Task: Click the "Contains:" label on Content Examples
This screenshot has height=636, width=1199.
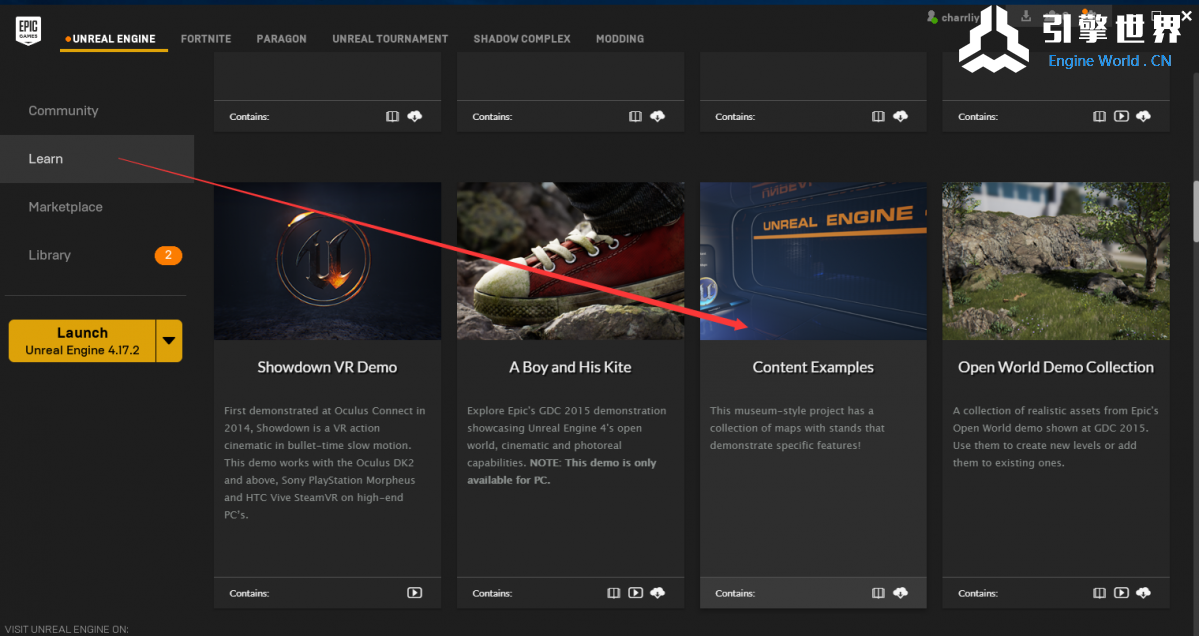Action: pos(735,593)
